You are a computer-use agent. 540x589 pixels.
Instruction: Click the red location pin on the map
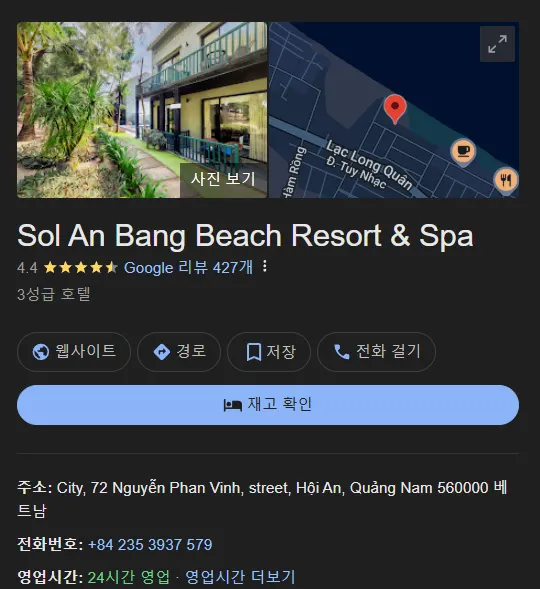pos(395,109)
